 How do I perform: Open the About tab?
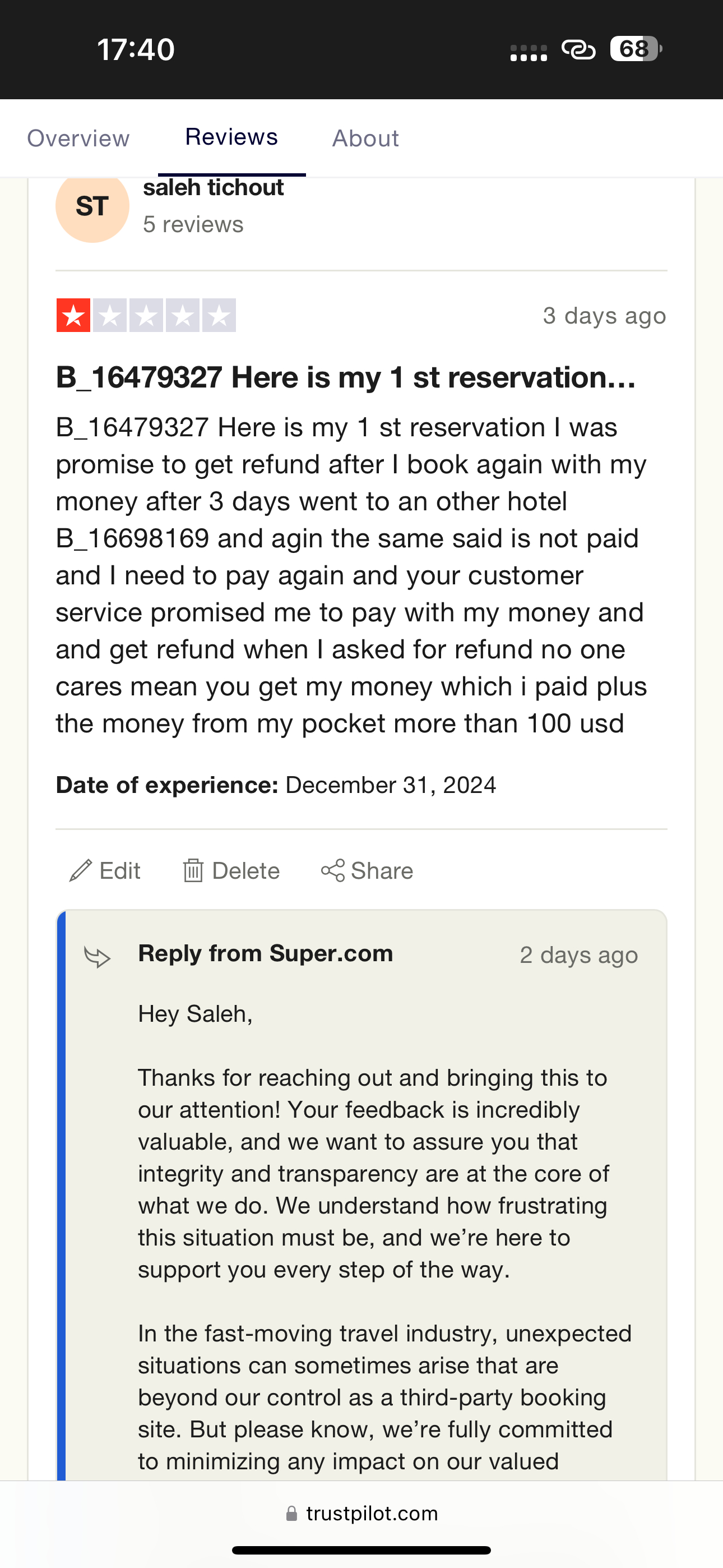pyautogui.click(x=365, y=137)
